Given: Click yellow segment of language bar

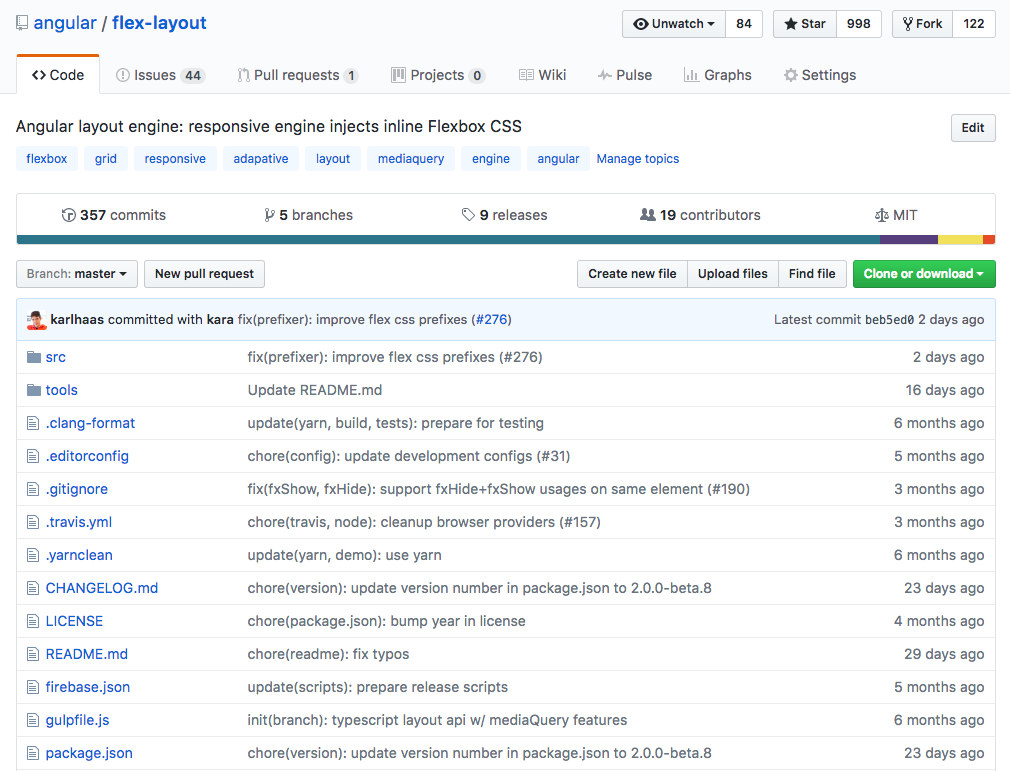Looking at the screenshot, I should pos(960,240).
